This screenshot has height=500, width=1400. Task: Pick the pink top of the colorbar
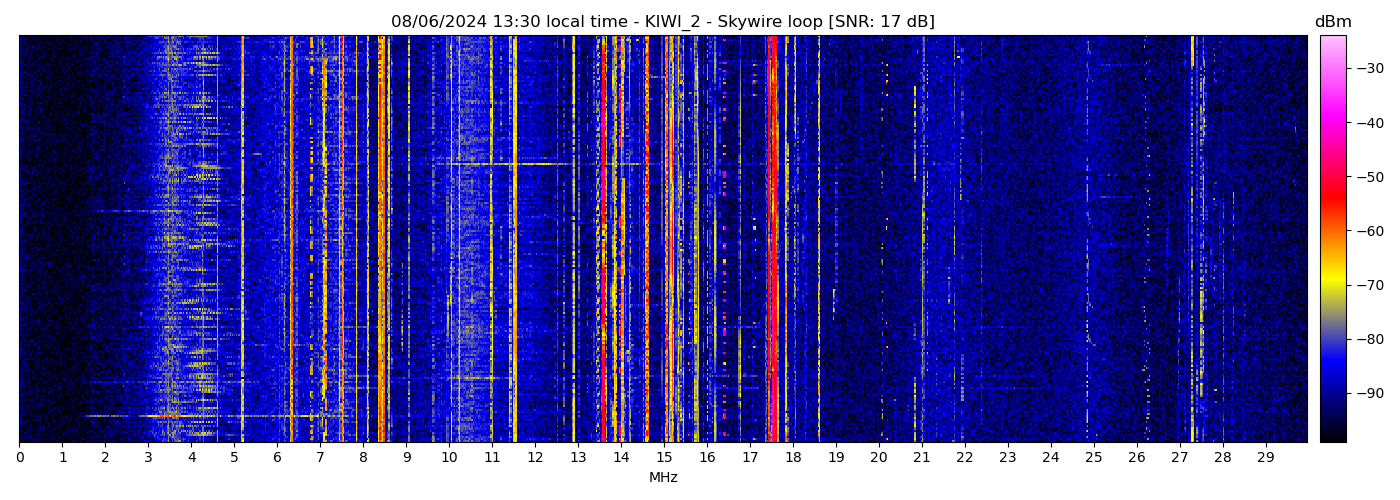click(1332, 45)
